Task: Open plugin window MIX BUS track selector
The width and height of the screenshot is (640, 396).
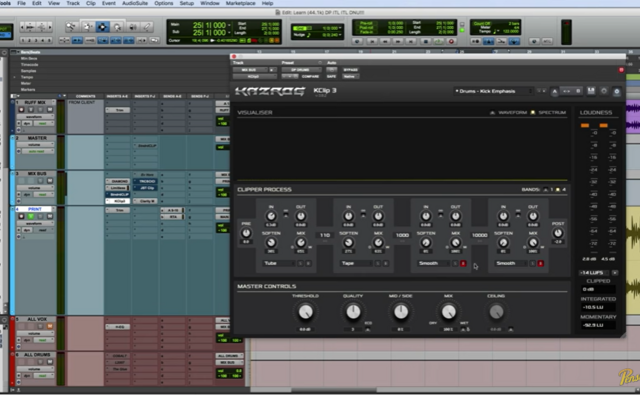Action: (x=250, y=70)
